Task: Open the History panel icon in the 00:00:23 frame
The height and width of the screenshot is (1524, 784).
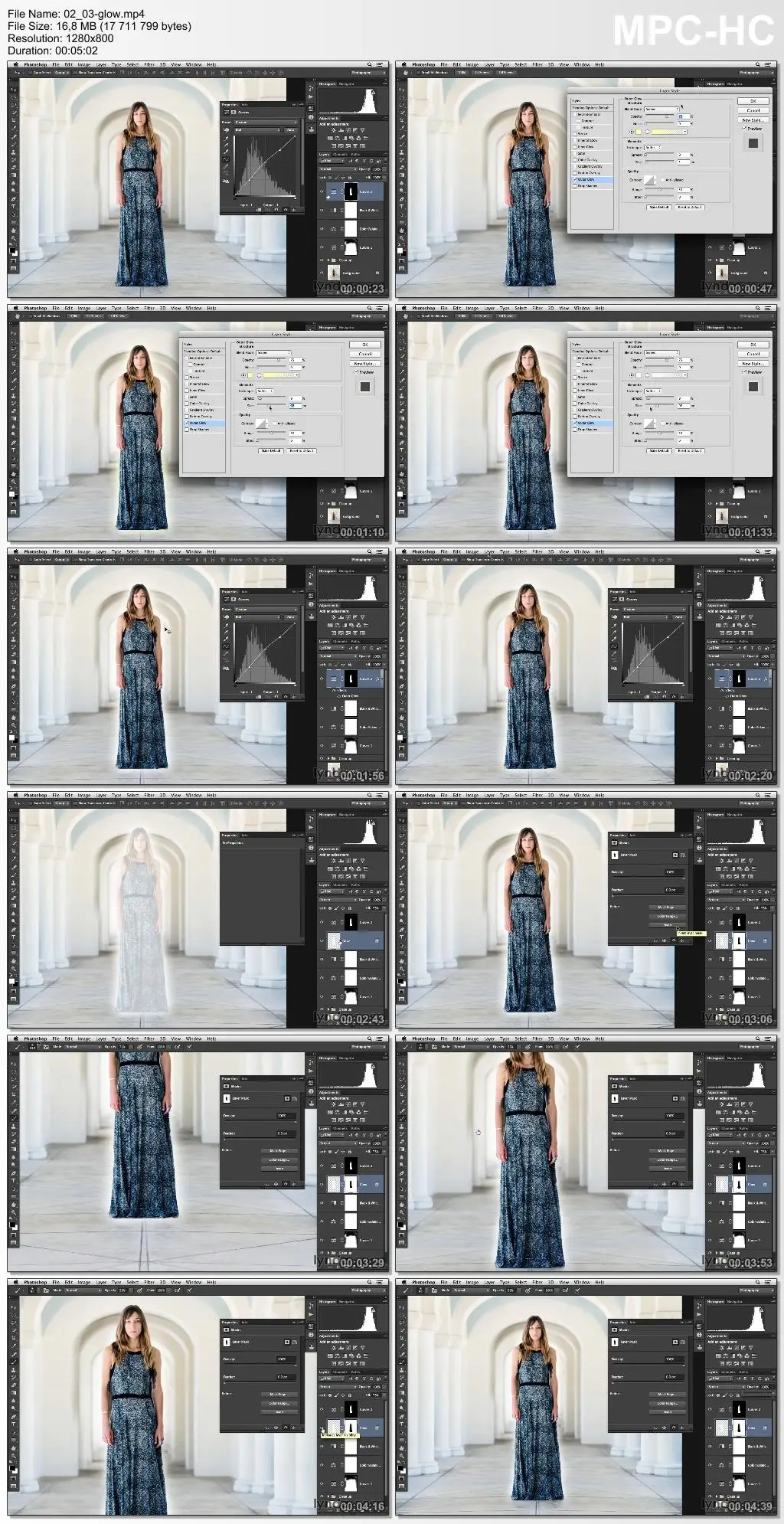Action: (311, 88)
